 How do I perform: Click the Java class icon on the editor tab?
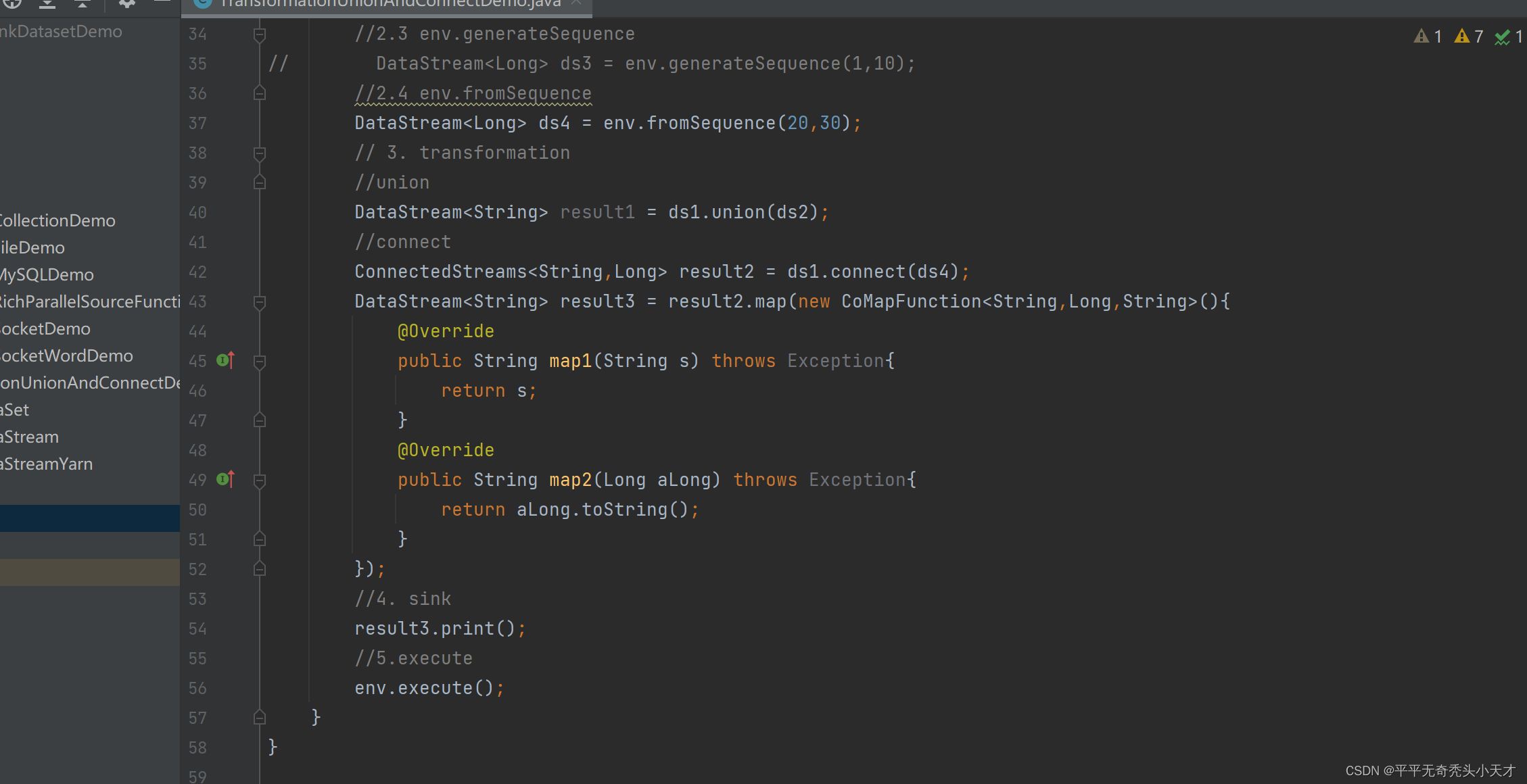tap(202, 3)
